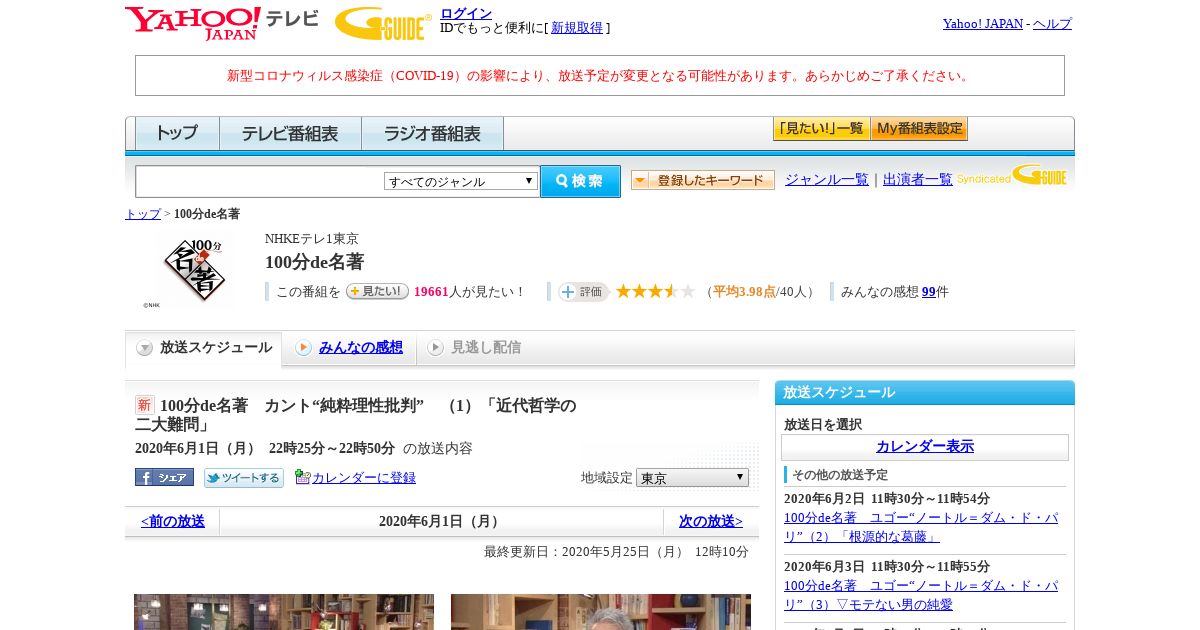Select the 見逃し配信 tab
The width and height of the screenshot is (1200, 630).
coord(486,347)
